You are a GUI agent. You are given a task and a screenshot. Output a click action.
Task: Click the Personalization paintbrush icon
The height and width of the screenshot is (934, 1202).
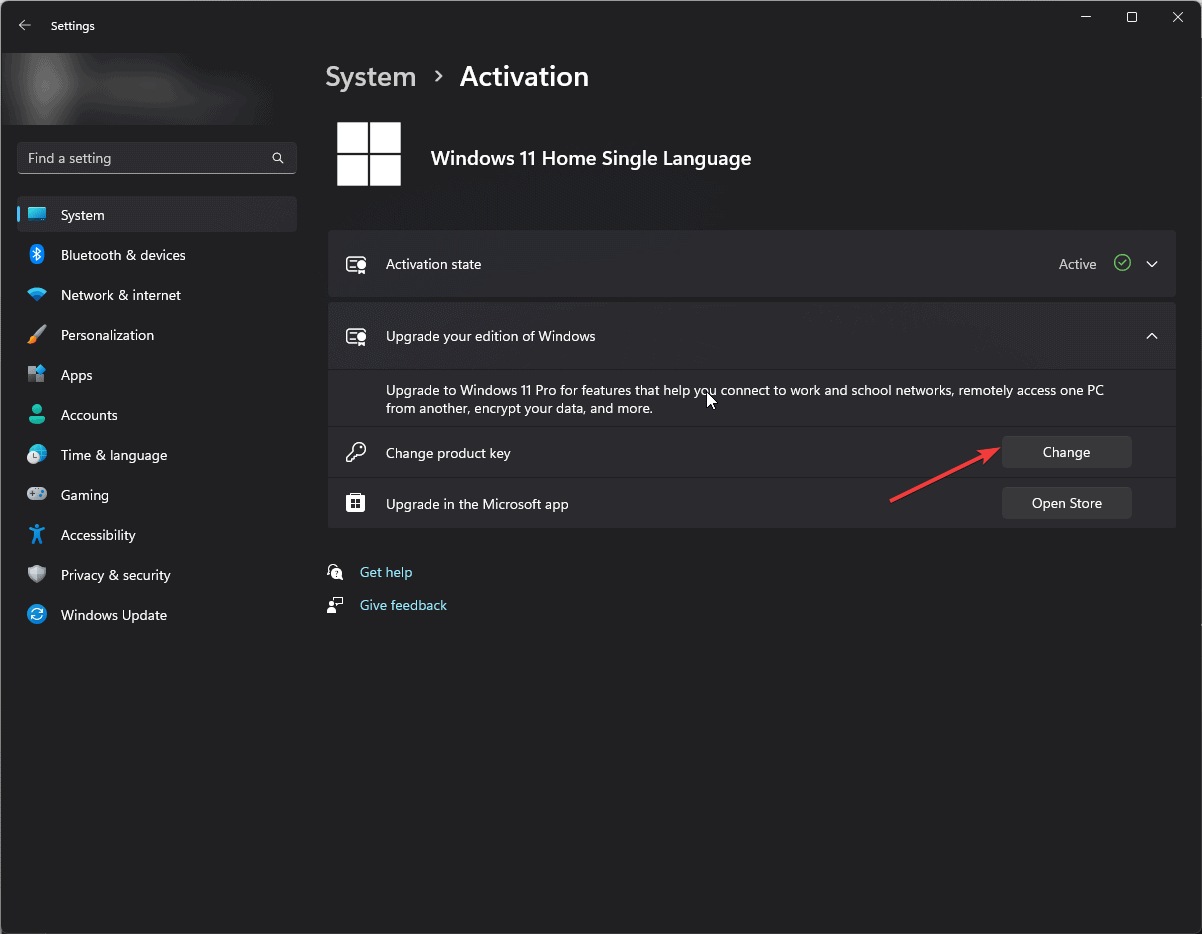pos(37,335)
